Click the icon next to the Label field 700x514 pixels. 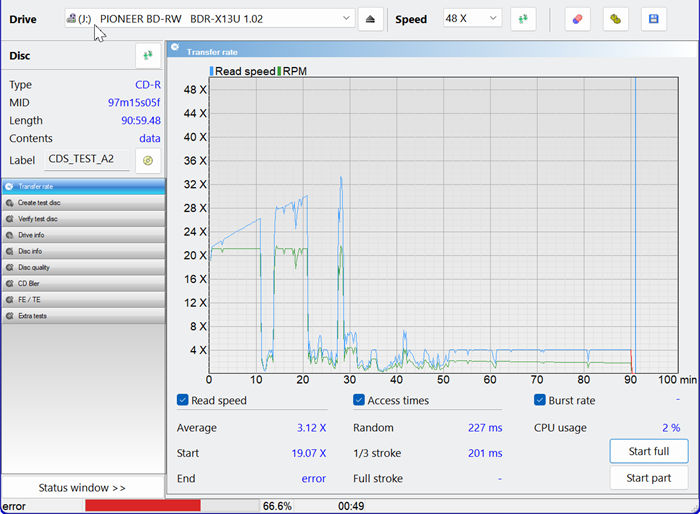148,160
